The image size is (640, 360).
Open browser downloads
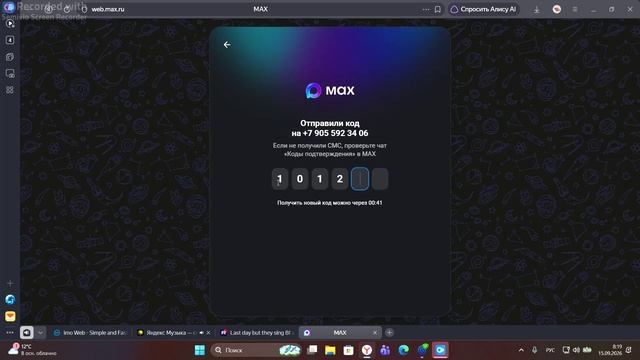coord(537,9)
